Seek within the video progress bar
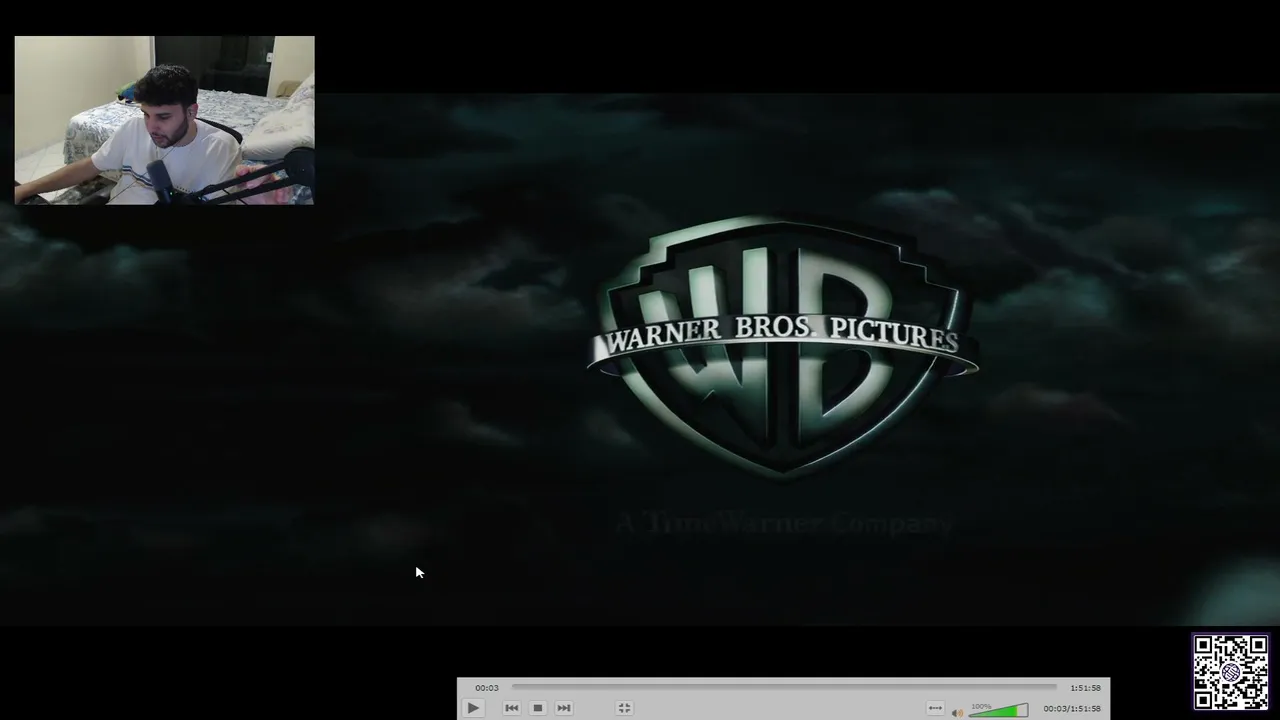This screenshot has height=720, width=1280. [784, 687]
